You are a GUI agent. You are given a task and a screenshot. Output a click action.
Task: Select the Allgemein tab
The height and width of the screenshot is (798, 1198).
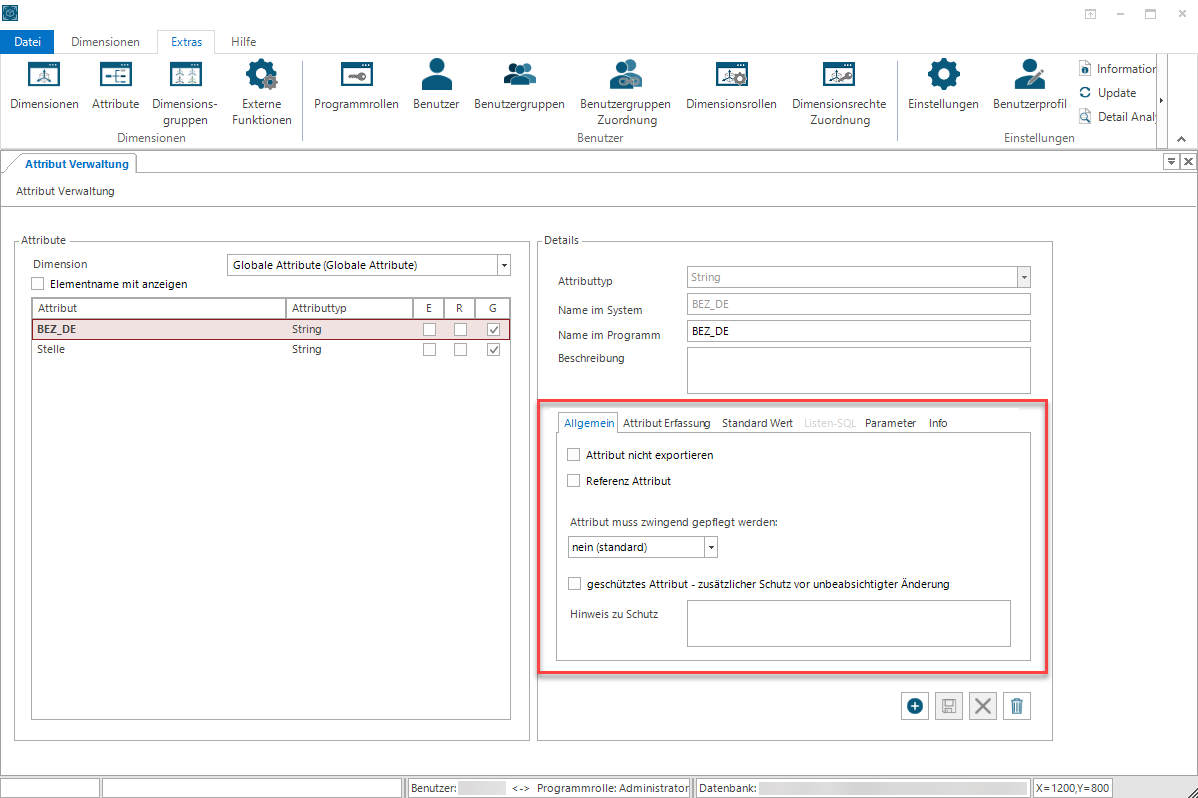588,423
